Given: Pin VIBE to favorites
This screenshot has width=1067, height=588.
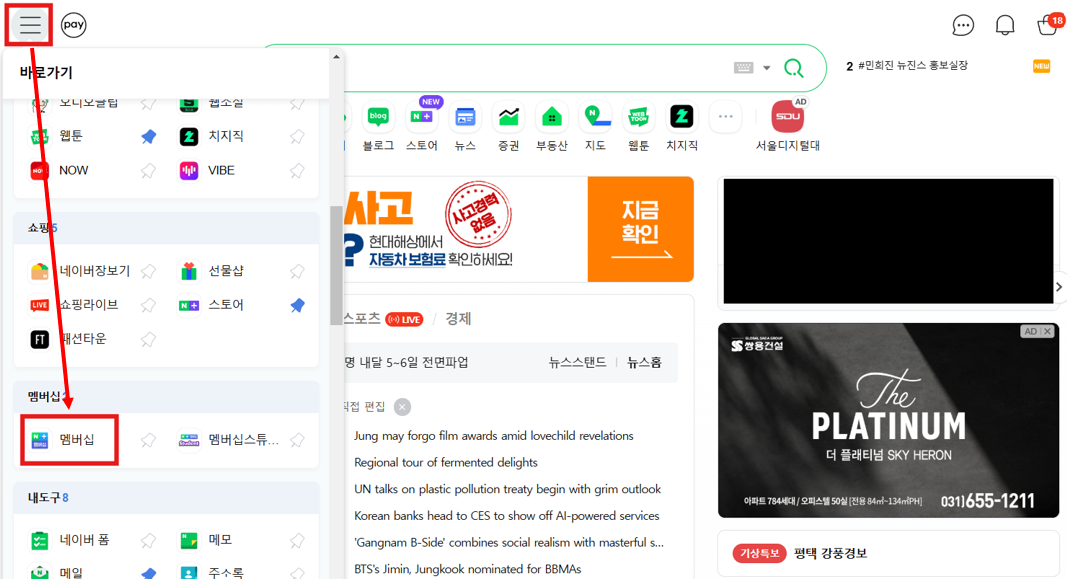Looking at the screenshot, I should pyautogui.click(x=297, y=170).
